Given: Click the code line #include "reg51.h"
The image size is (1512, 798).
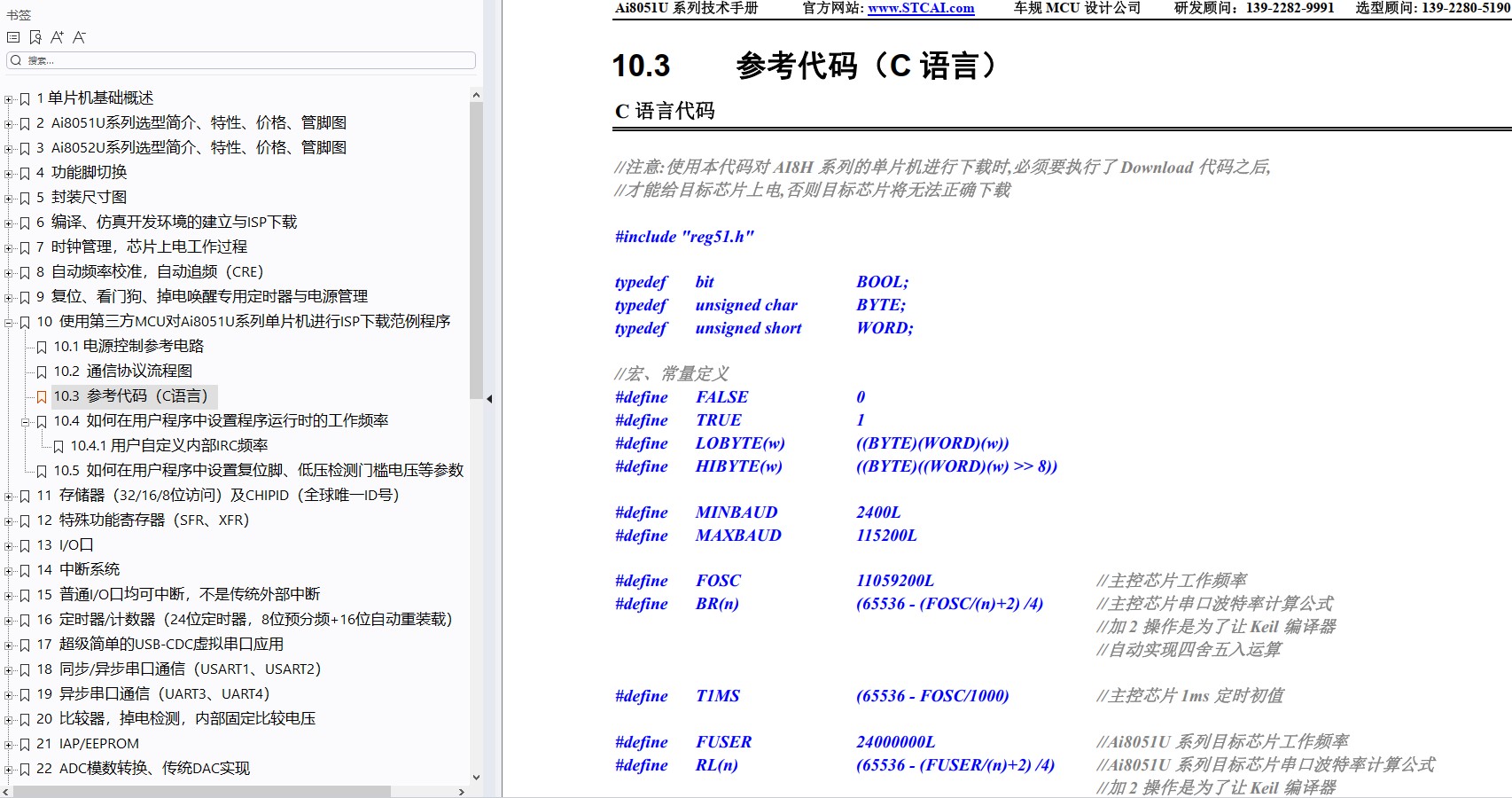Looking at the screenshot, I should pyautogui.click(x=684, y=237).
